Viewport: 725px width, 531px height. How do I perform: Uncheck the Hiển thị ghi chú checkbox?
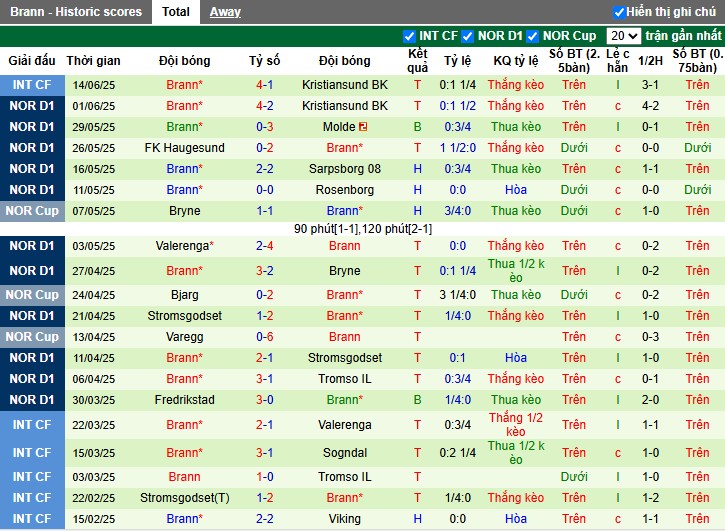pos(619,12)
